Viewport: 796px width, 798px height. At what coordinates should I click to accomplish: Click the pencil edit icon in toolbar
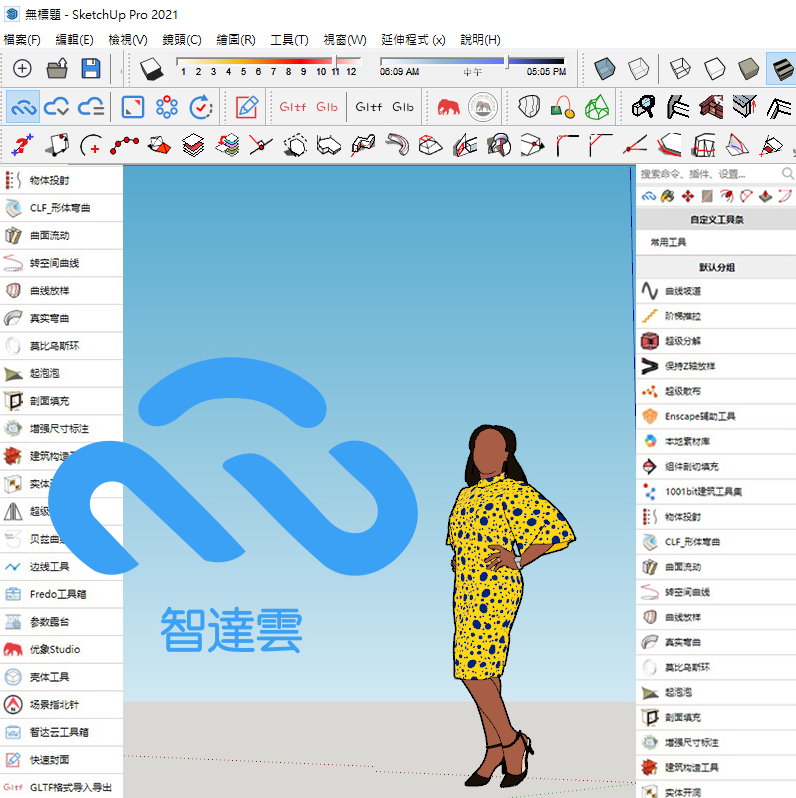coord(246,107)
